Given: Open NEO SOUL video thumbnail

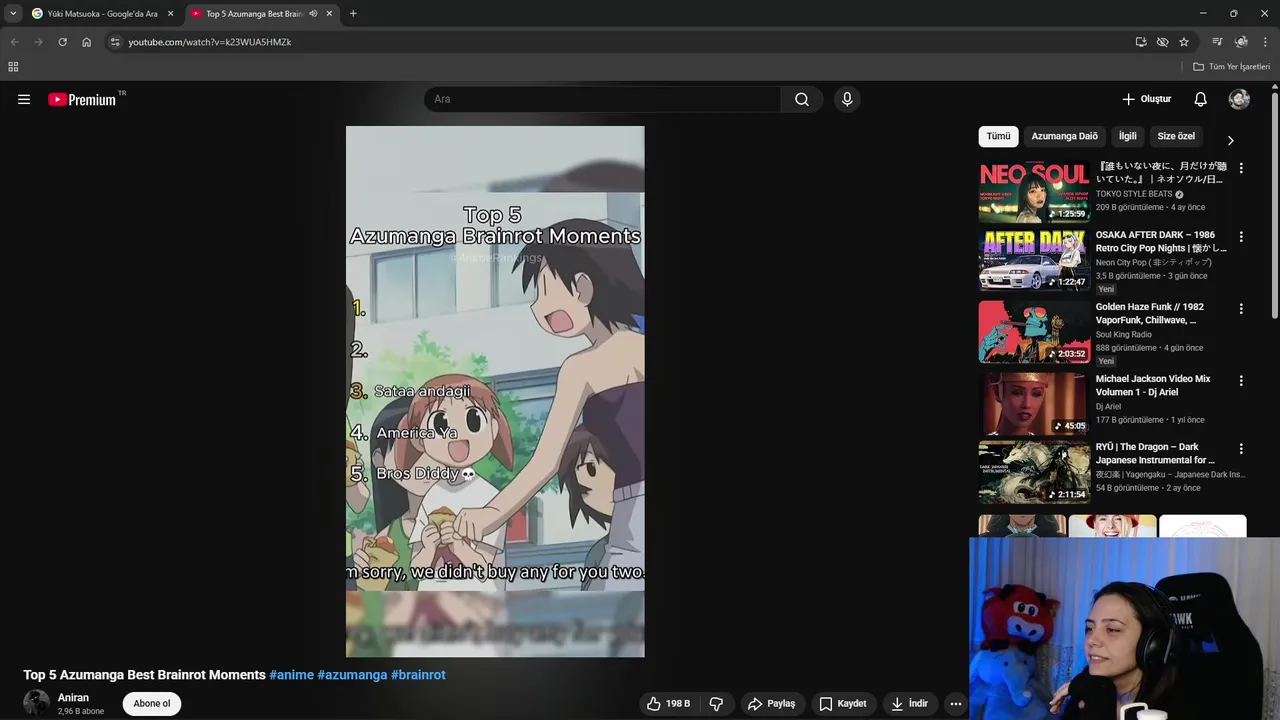Looking at the screenshot, I should (1034, 192).
